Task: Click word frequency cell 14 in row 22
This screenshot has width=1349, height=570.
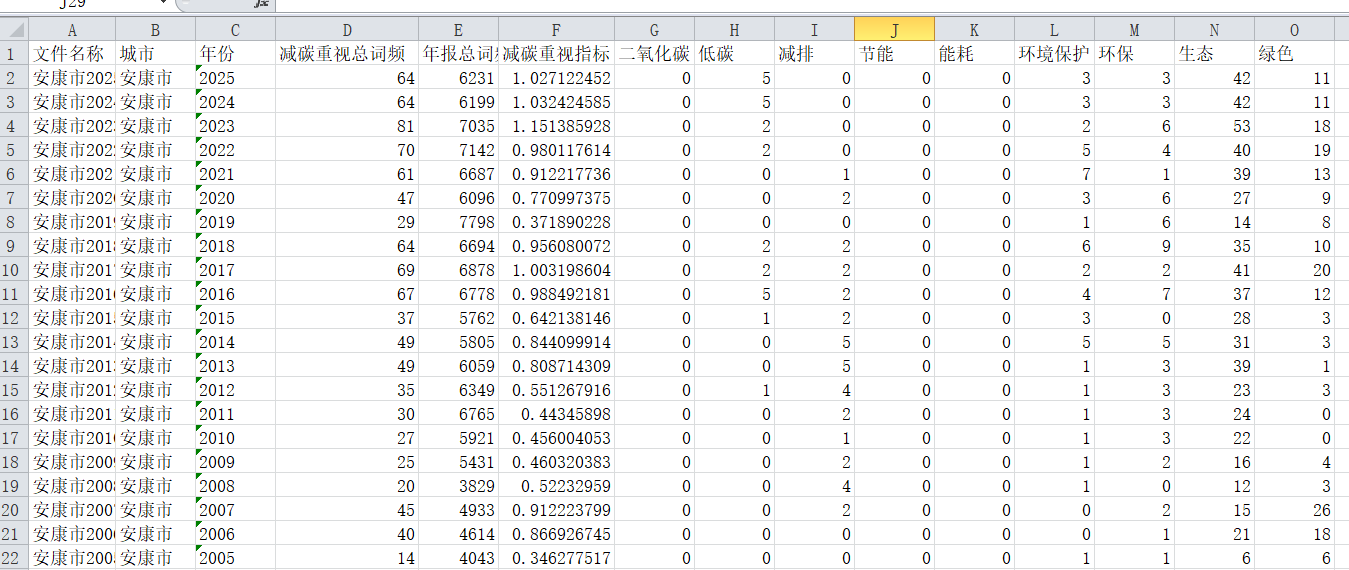Action: pyautogui.click(x=346, y=558)
